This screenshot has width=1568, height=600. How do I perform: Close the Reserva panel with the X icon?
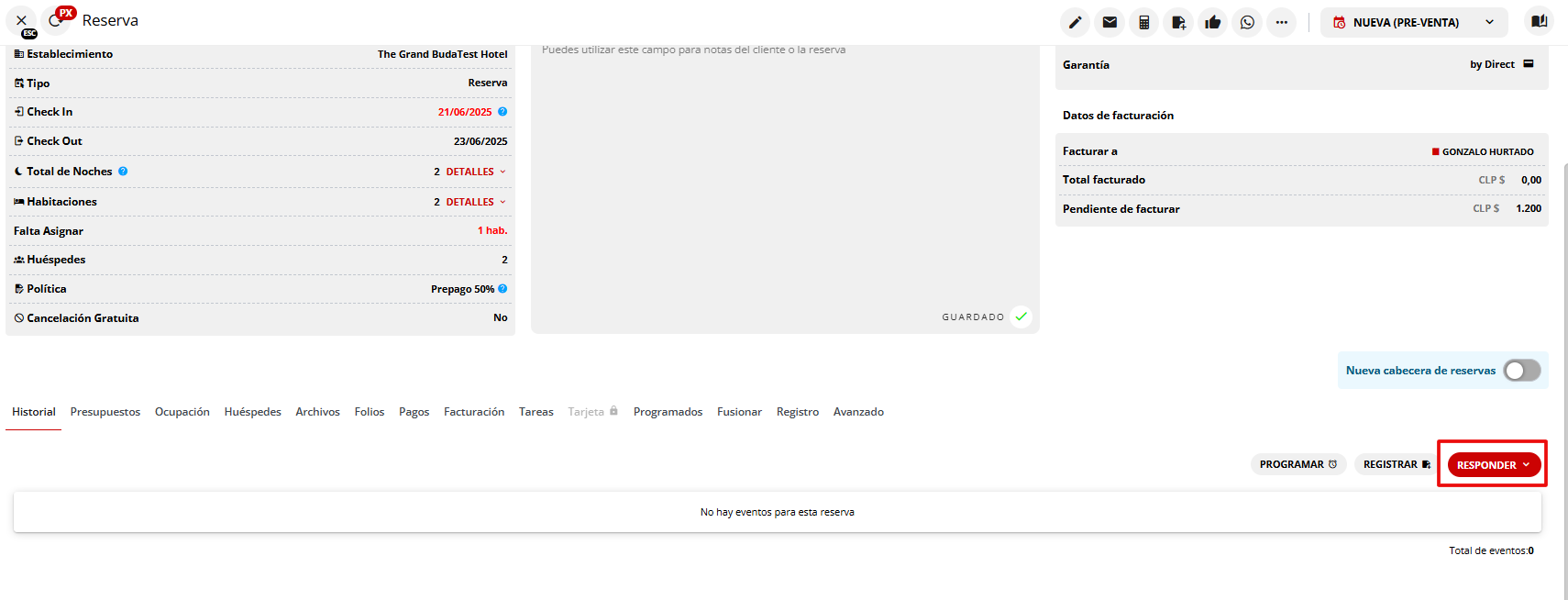tap(21, 20)
